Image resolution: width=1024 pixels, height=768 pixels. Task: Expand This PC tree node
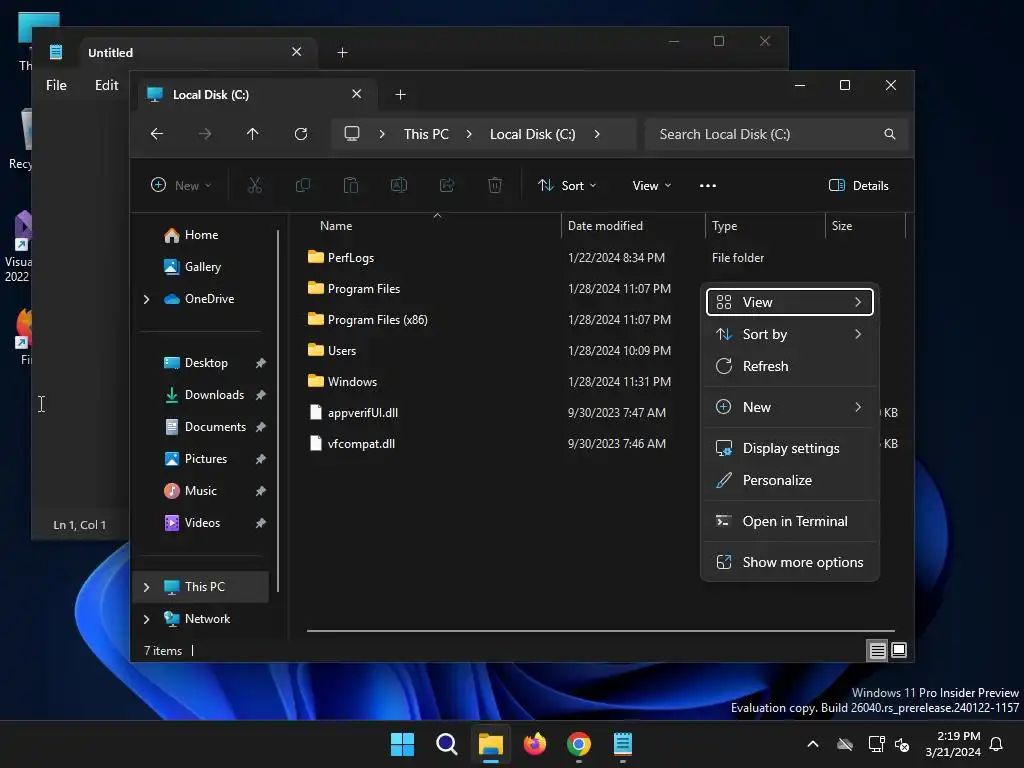146,587
